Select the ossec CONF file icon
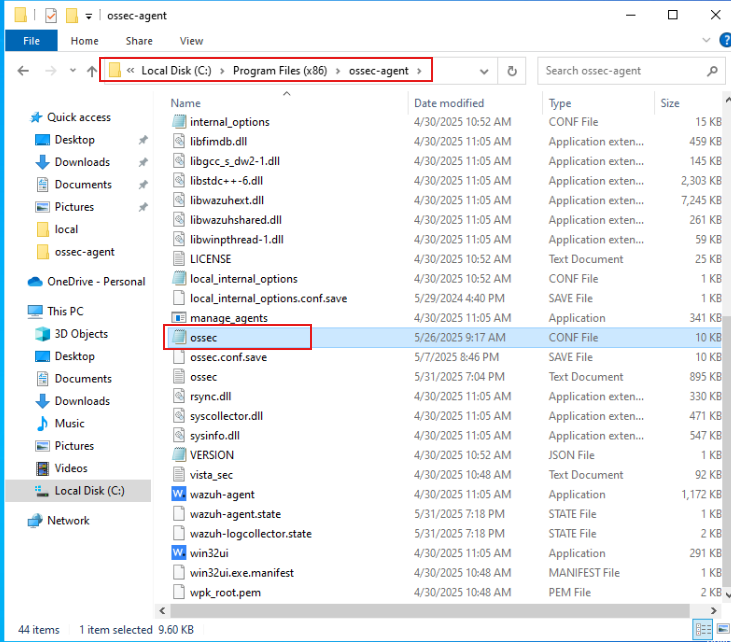 coord(179,337)
